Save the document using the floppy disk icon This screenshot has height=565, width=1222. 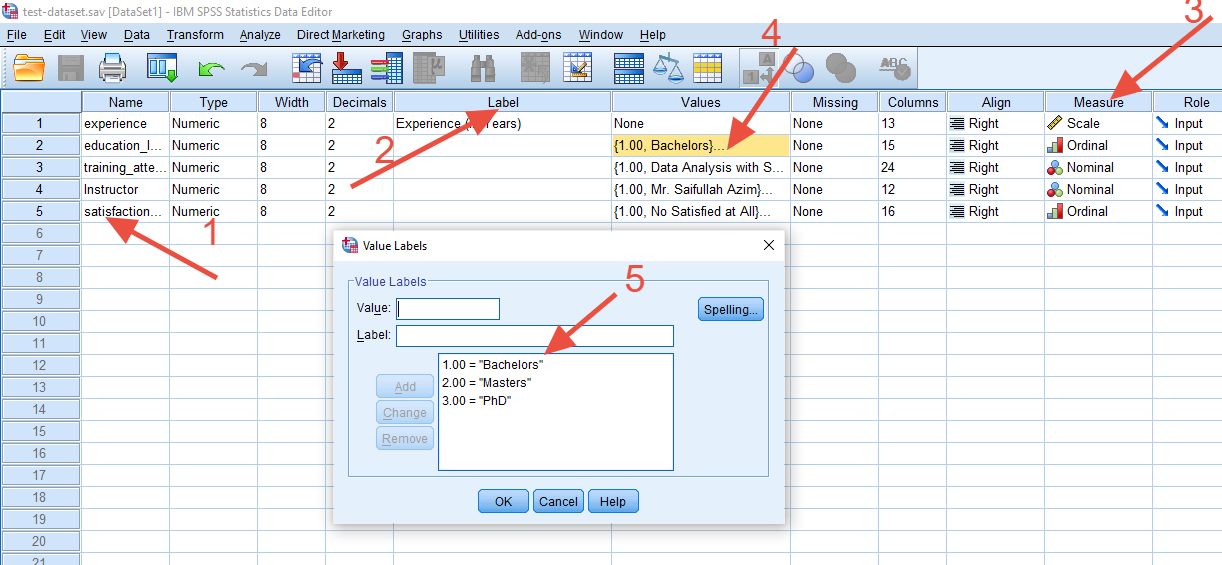70,68
